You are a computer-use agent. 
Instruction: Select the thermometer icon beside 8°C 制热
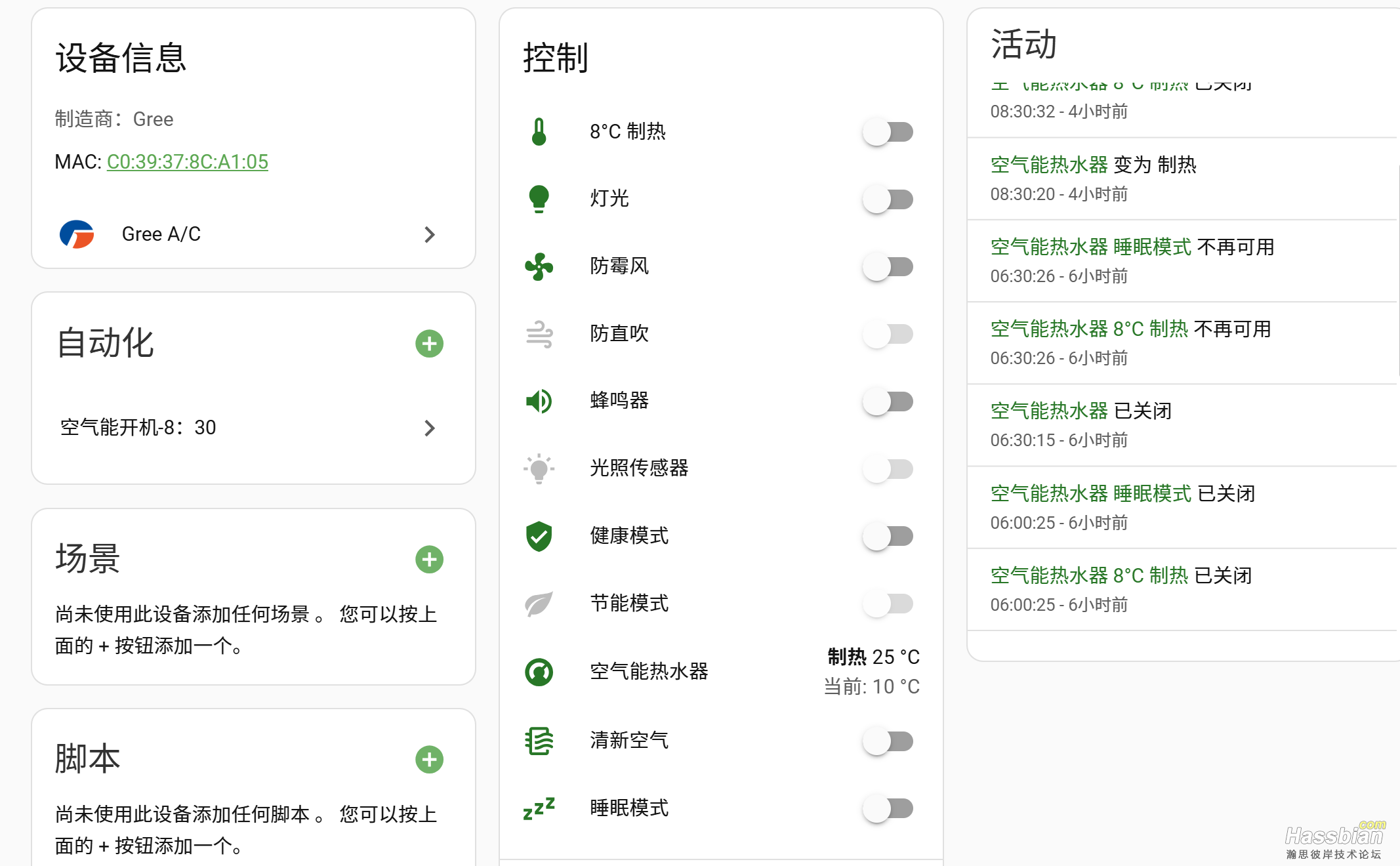click(x=538, y=131)
